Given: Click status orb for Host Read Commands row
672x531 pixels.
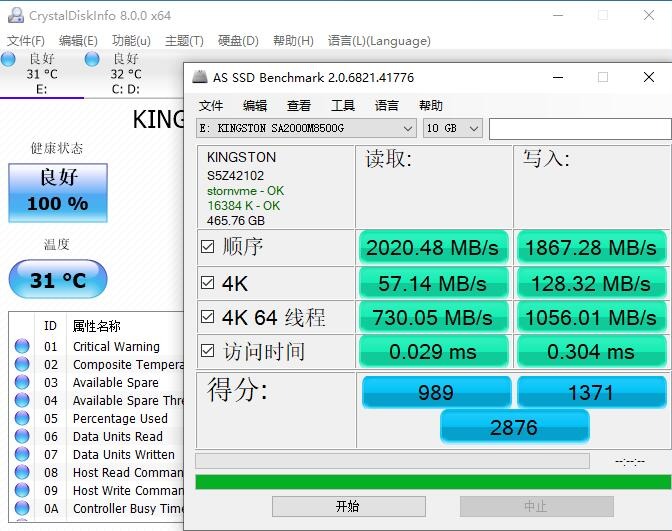Looking at the screenshot, I should coord(22,472).
